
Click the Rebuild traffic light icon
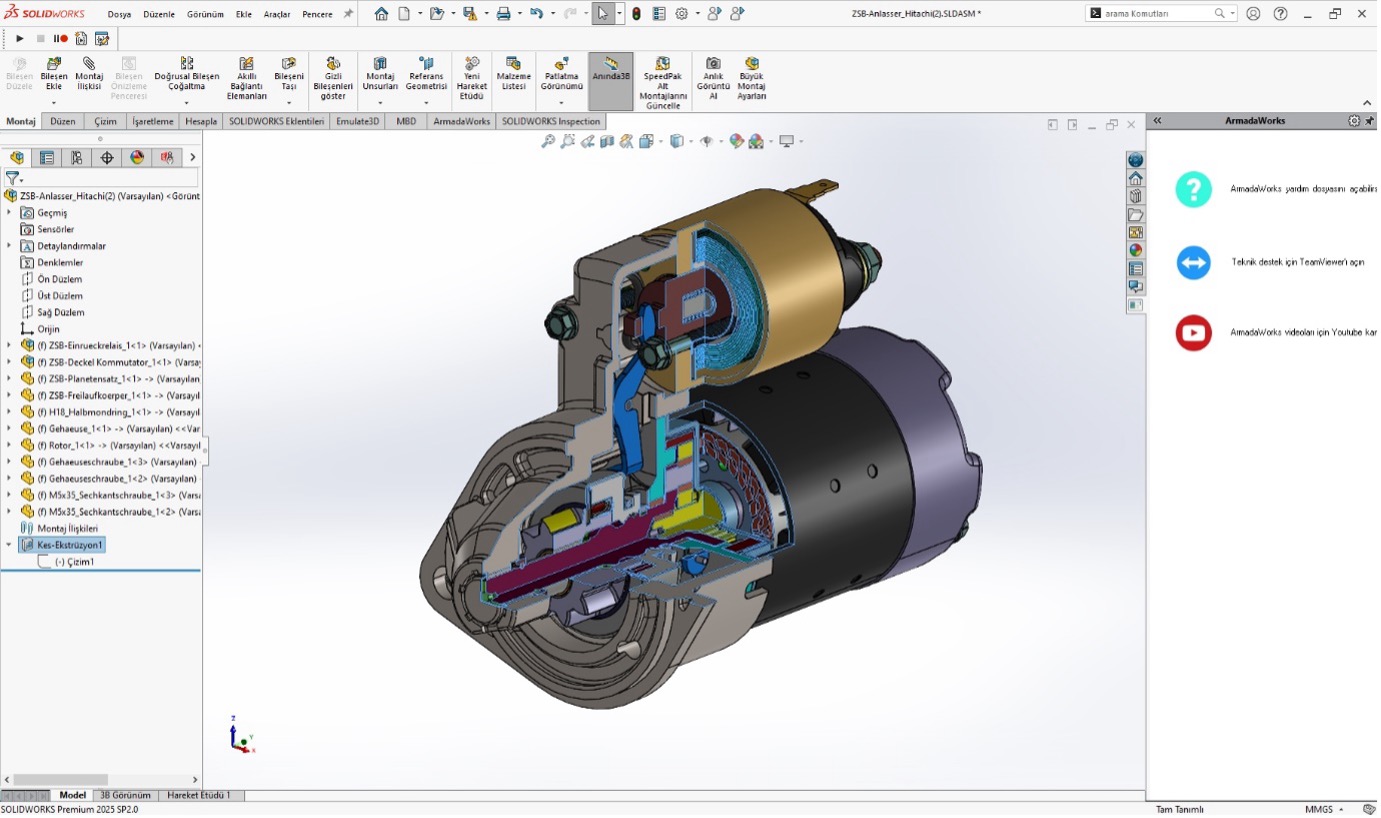pyautogui.click(x=636, y=14)
